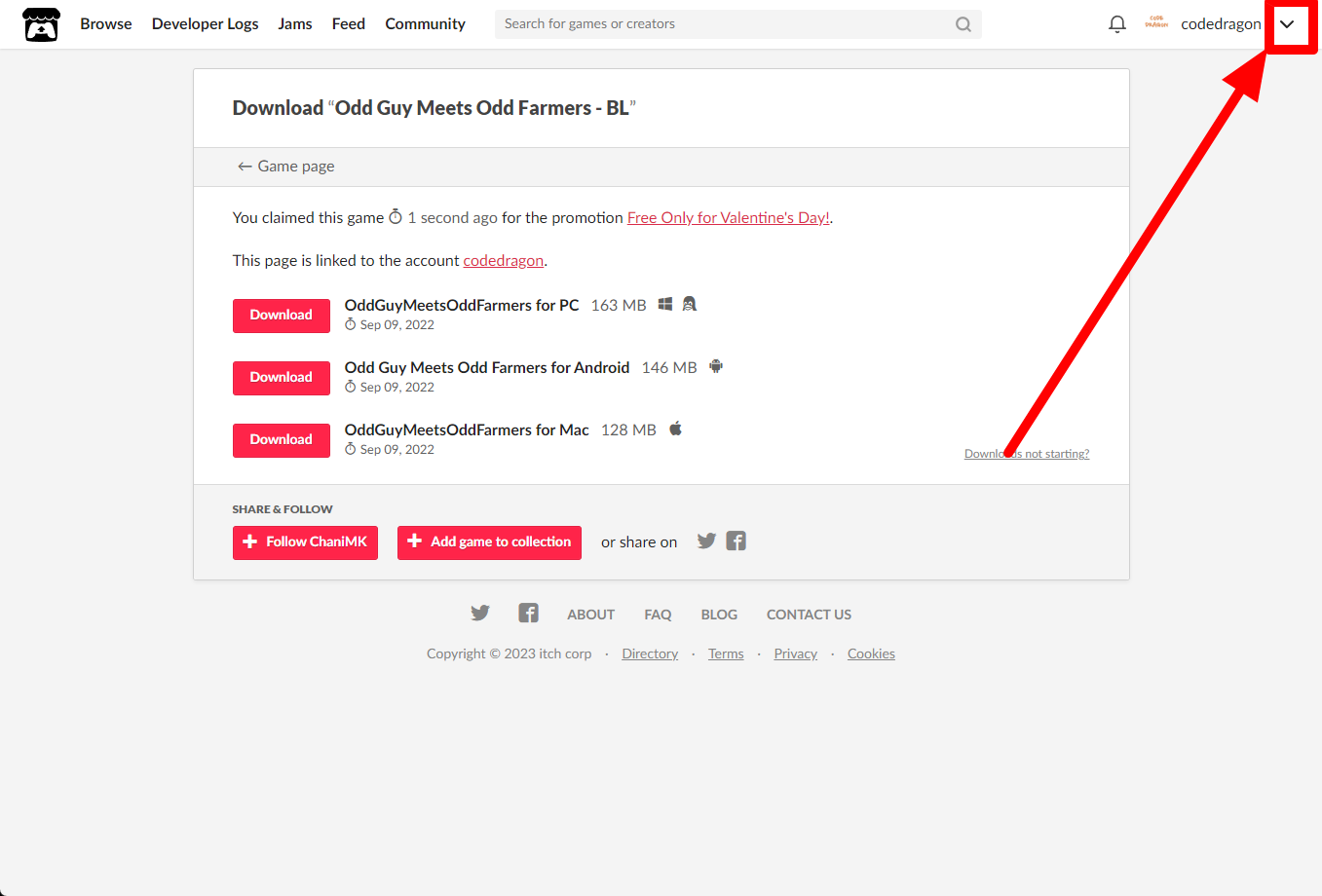Open Developer Logs
1322x896 pixels.
206,24
